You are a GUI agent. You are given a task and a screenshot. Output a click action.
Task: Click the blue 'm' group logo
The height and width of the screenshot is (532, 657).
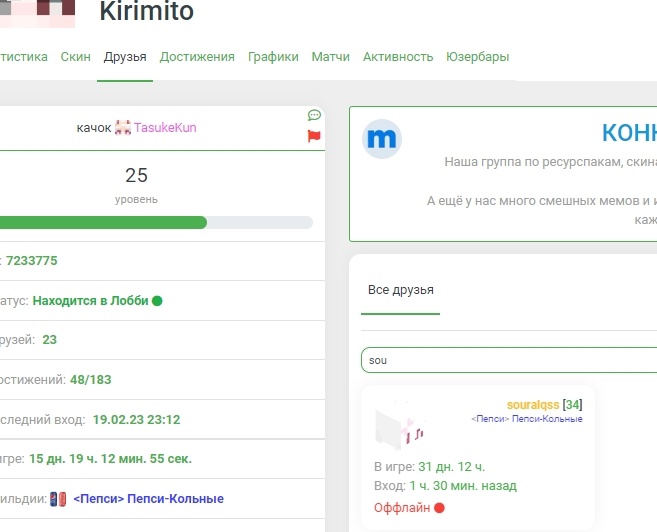(381, 140)
